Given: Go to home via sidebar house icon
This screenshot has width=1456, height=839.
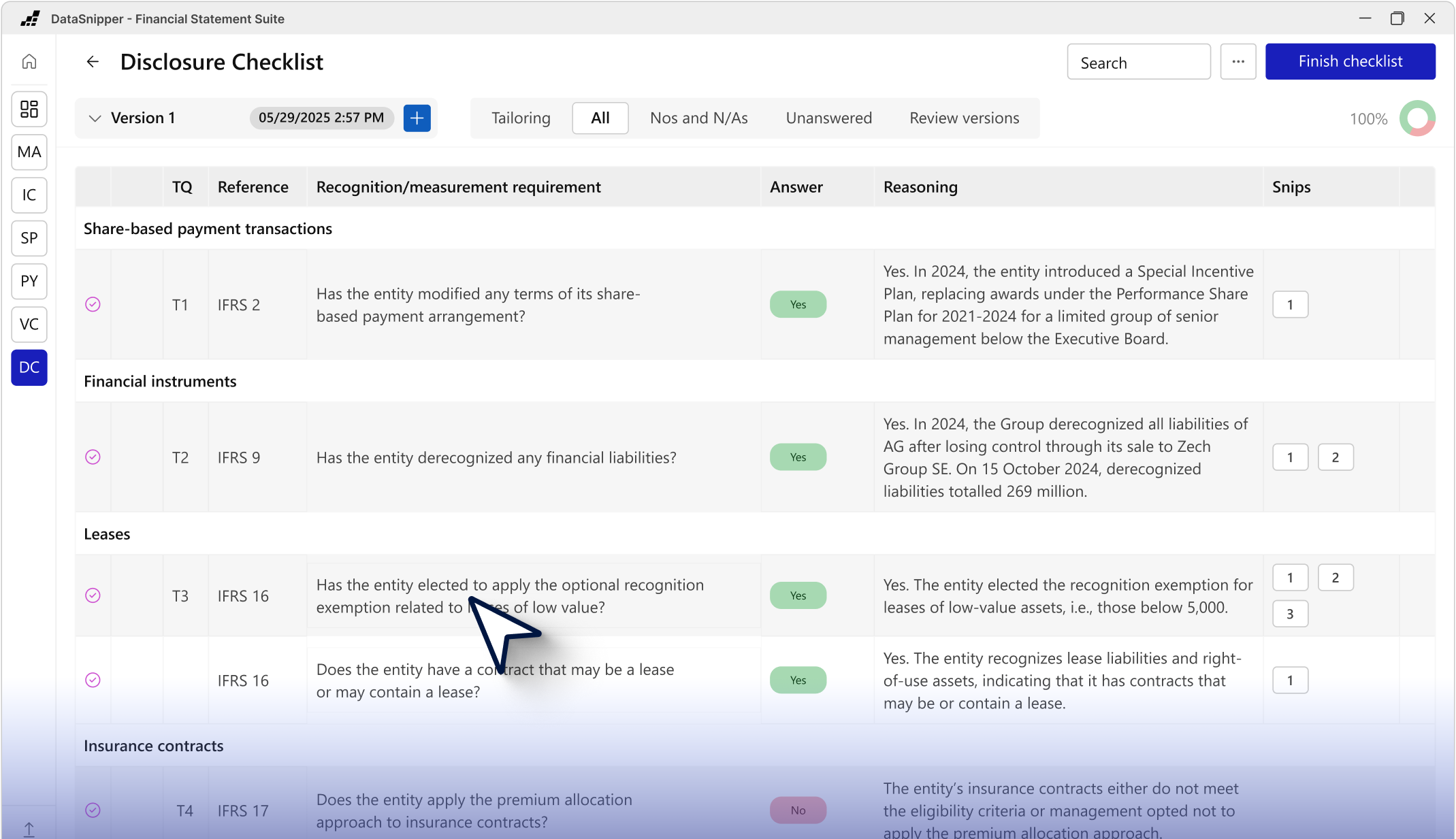Looking at the screenshot, I should coord(29,62).
